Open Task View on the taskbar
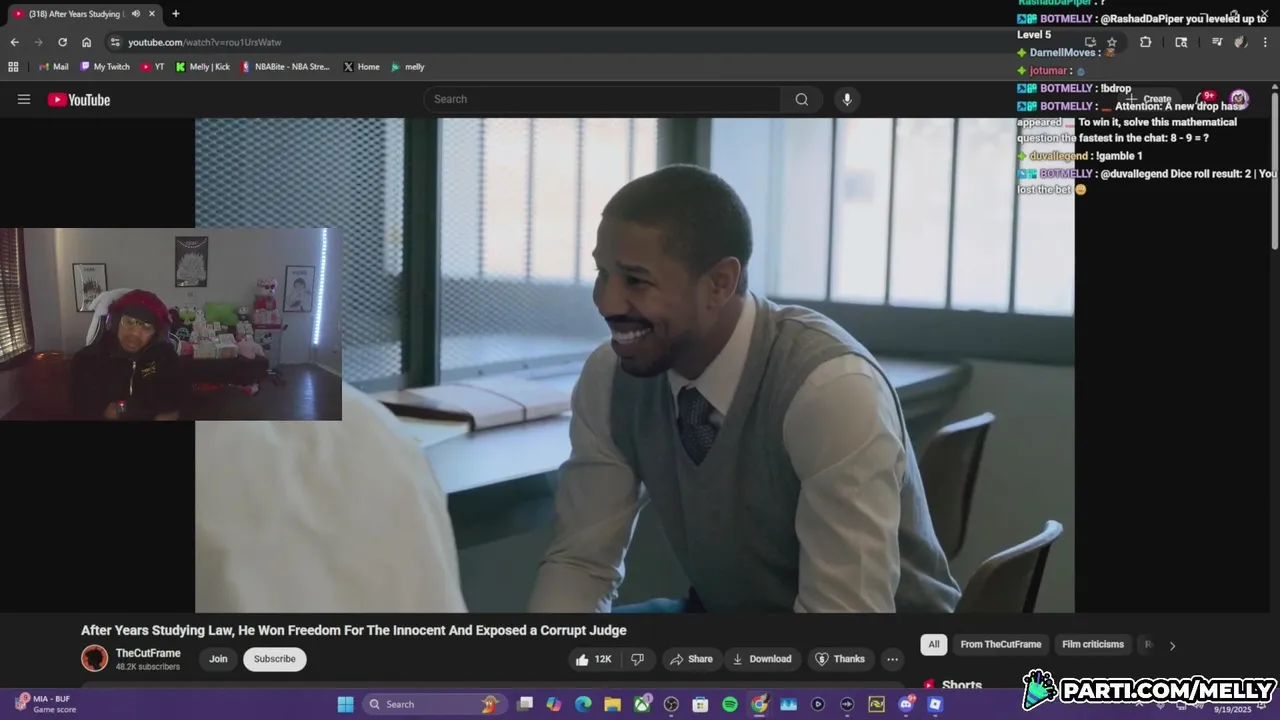Screen dimensions: 1280x720 tap(525, 704)
